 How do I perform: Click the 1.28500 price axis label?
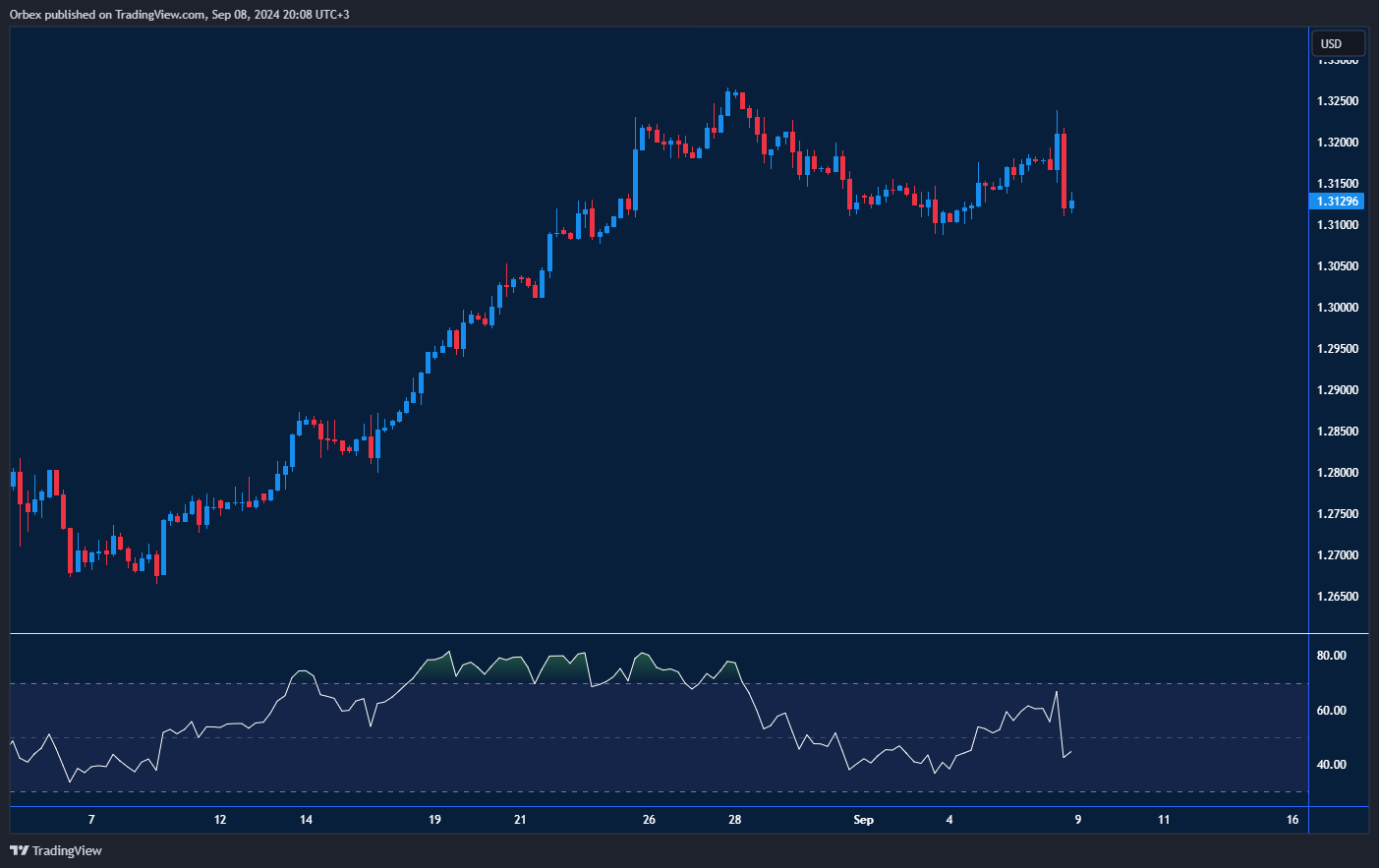[x=1338, y=432]
